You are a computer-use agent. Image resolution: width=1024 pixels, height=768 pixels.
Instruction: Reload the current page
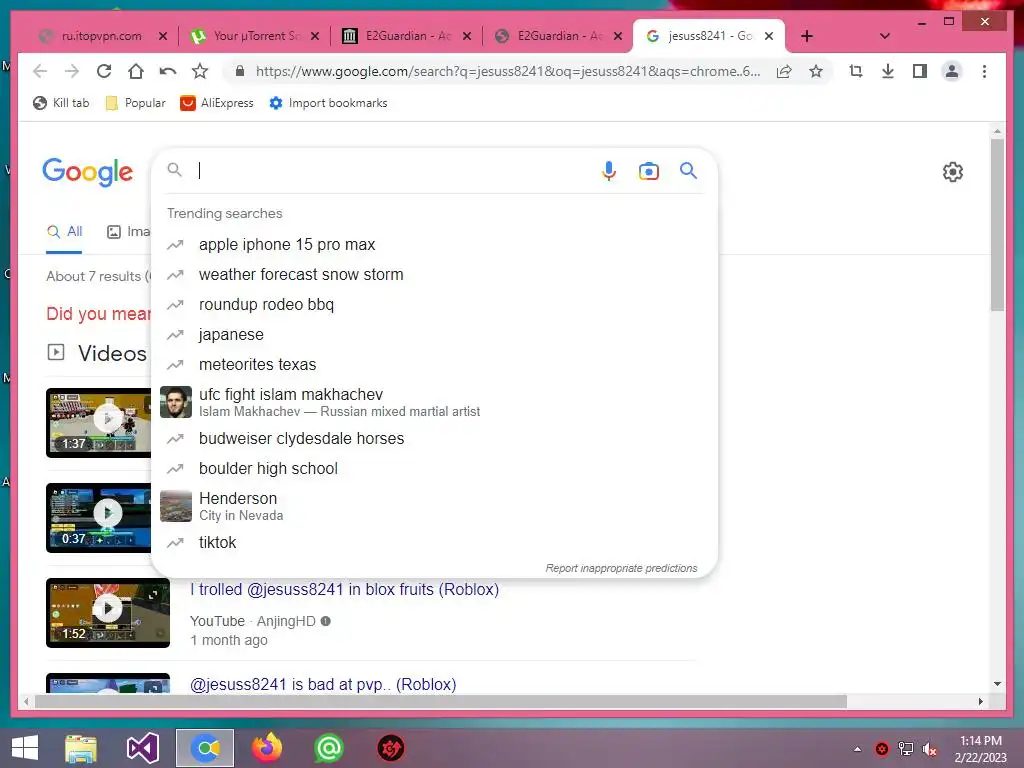(104, 71)
